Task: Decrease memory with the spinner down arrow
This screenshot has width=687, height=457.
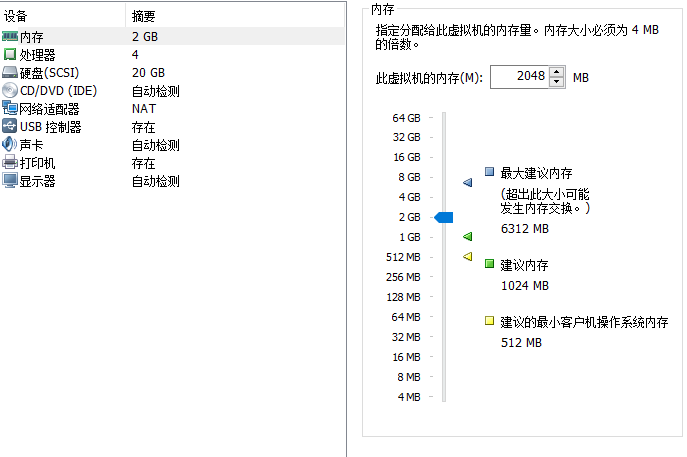Action: pos(556,82)
